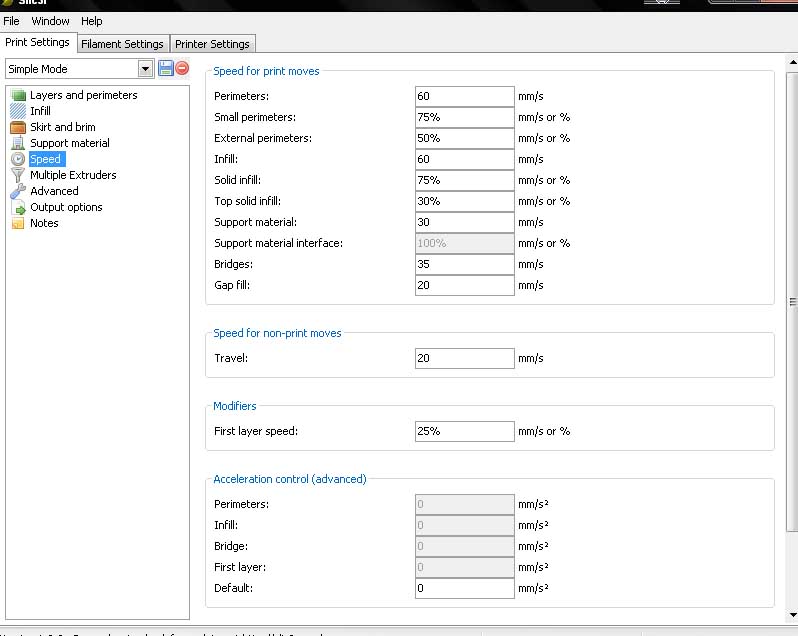The image size is (798, 636).
Task: Open the Window menu
Action: coord(50,21)
